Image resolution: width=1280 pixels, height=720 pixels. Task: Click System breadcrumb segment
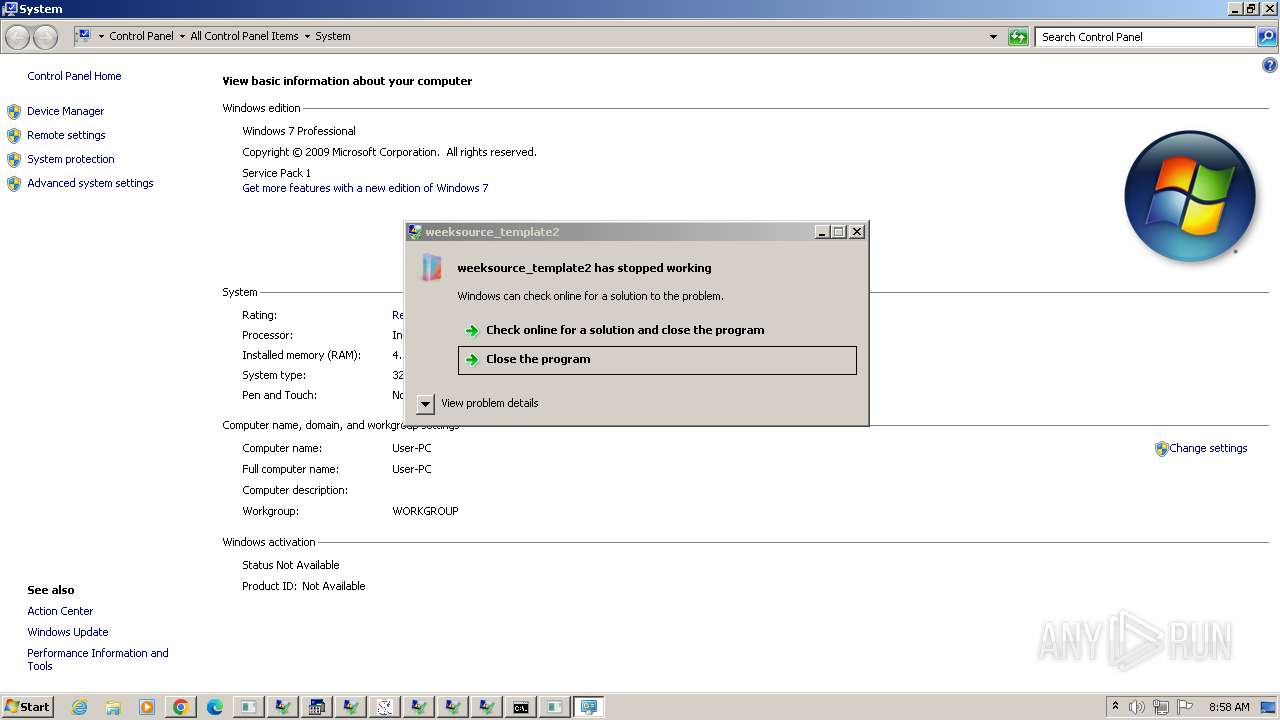[333, 36]
